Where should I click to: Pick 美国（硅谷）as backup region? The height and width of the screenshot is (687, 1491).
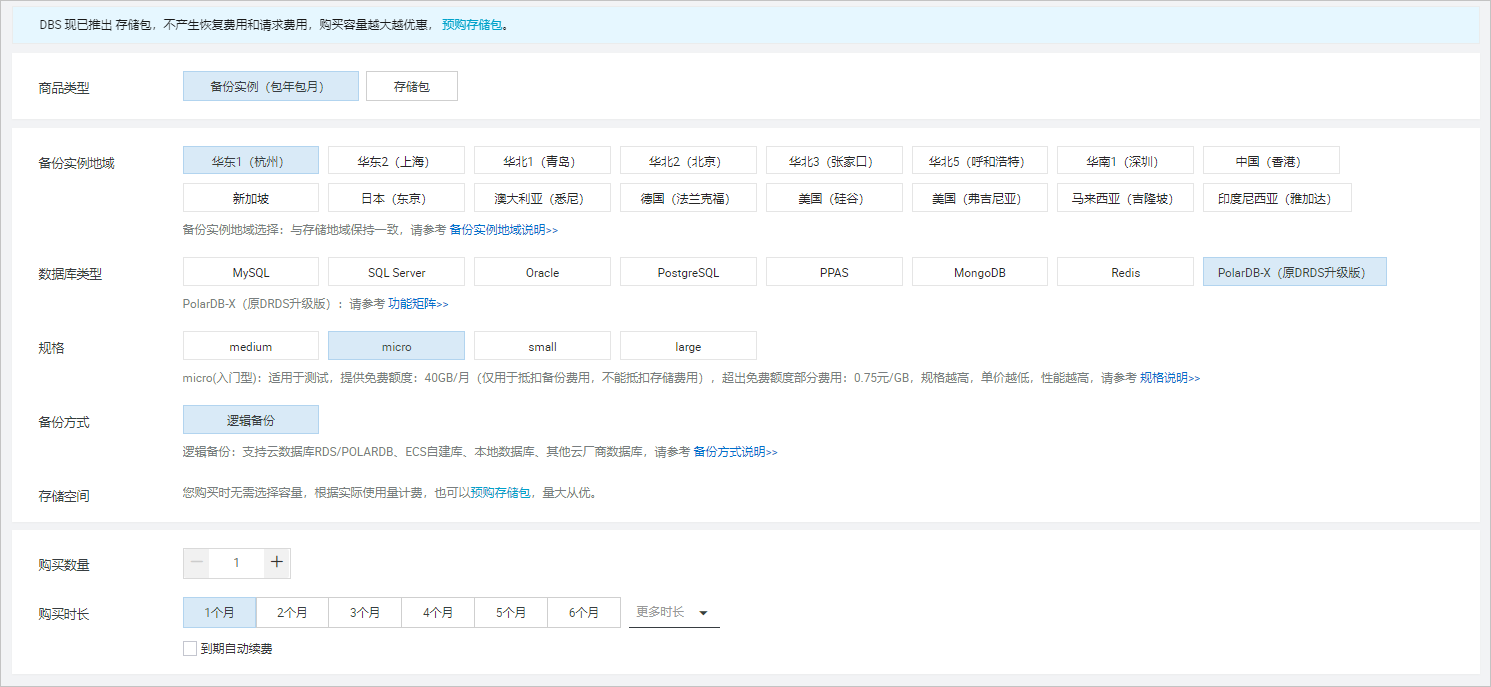point(834,198)
